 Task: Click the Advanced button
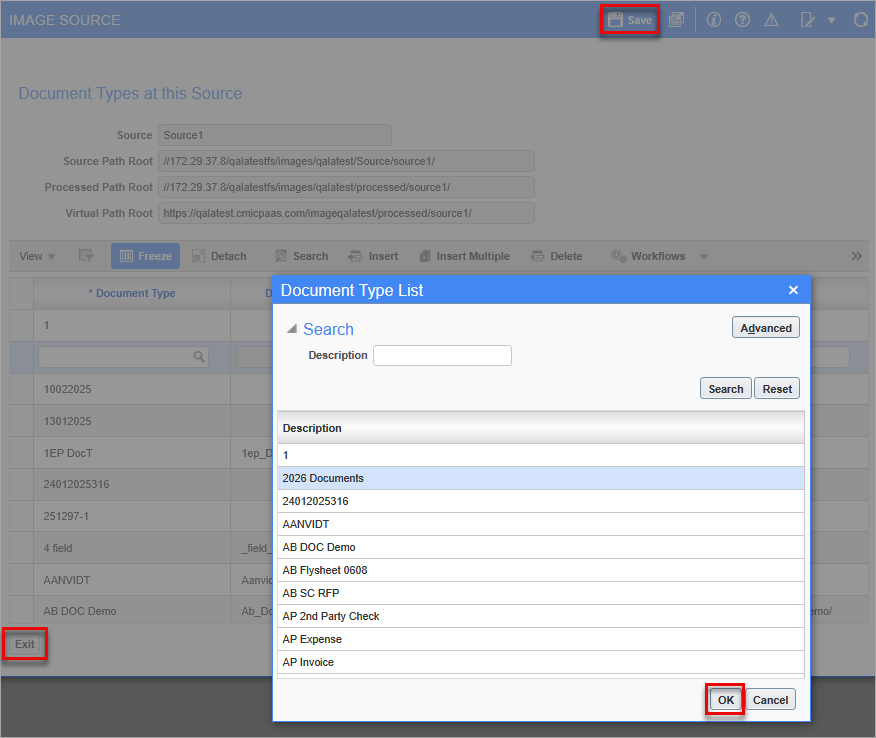766,328
